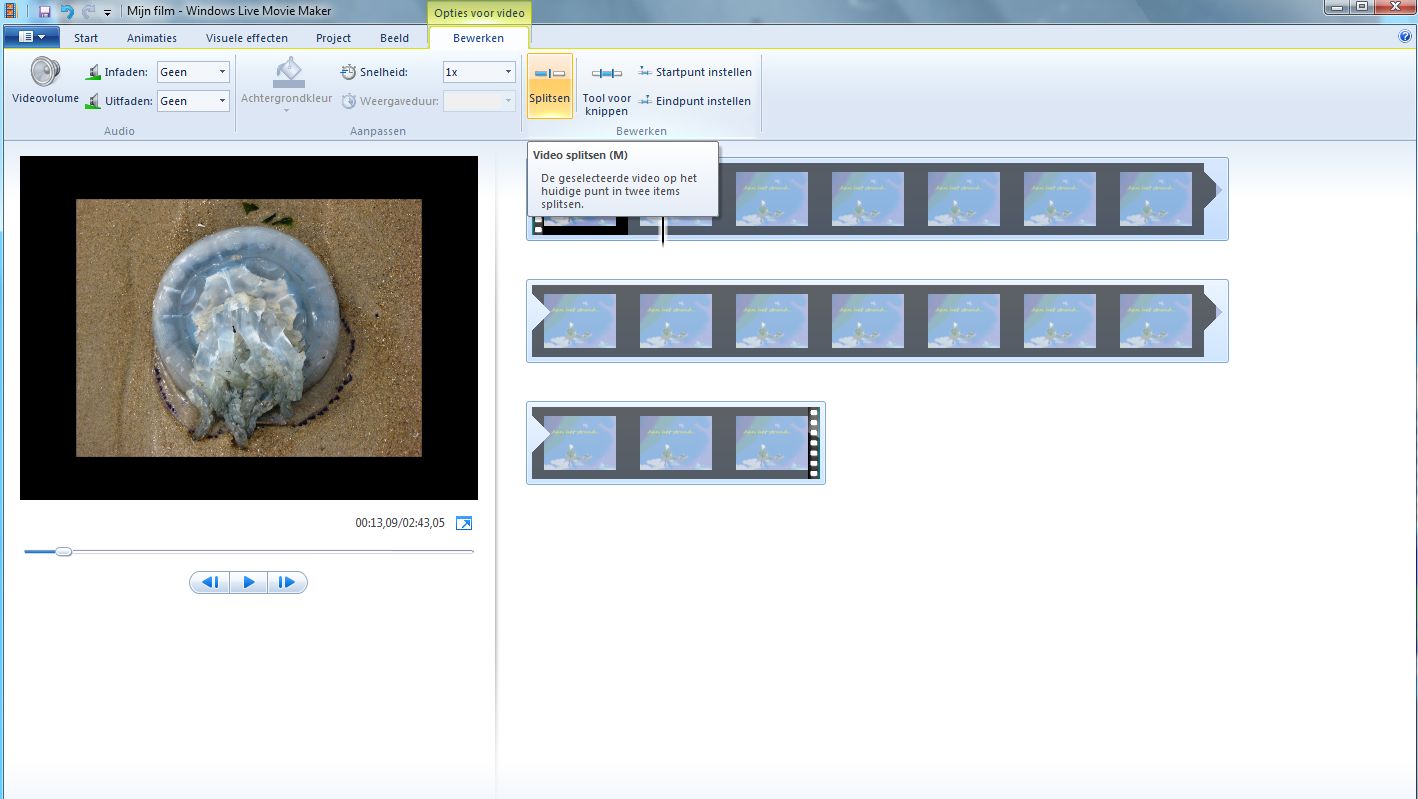Click the save icon in title bar
This screenshot has height=799, width=1418.
(44, 11)
